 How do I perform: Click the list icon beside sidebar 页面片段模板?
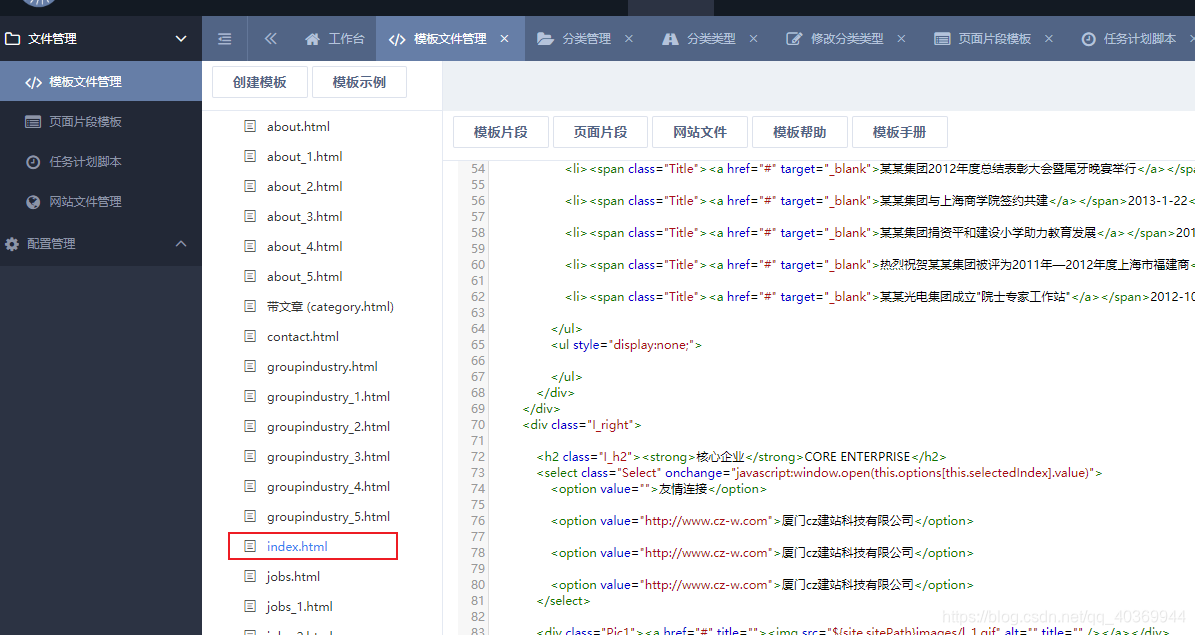[x=33, y=122]
